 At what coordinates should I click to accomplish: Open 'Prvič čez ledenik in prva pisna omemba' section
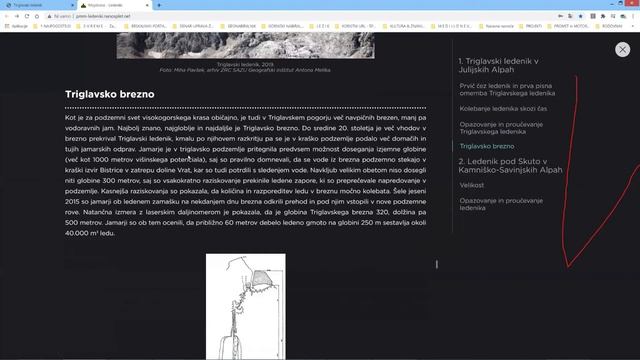pyautogui.click(x=507, y=89)
